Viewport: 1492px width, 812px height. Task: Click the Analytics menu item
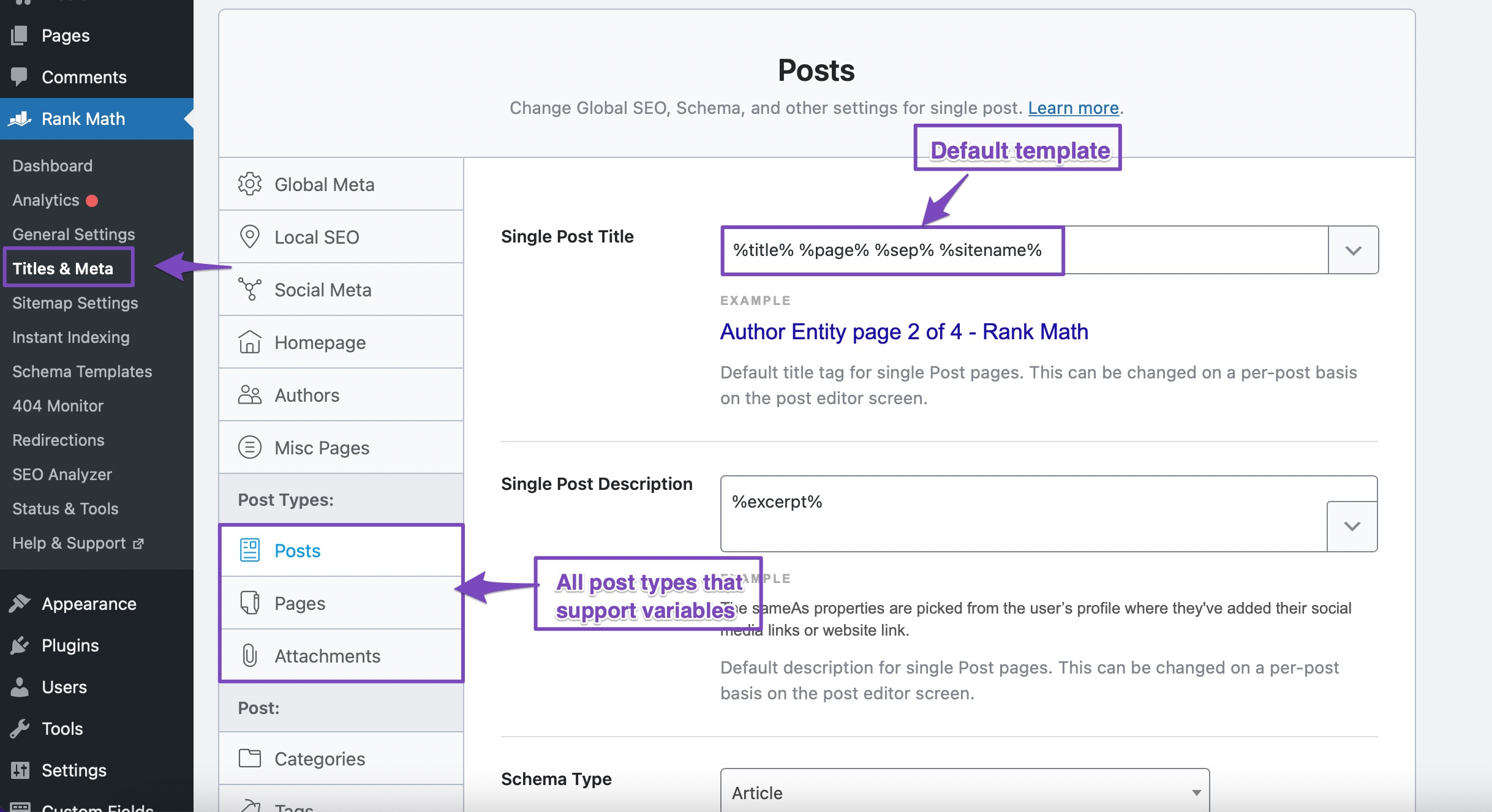pyautogui.click(x=46, y=199)
